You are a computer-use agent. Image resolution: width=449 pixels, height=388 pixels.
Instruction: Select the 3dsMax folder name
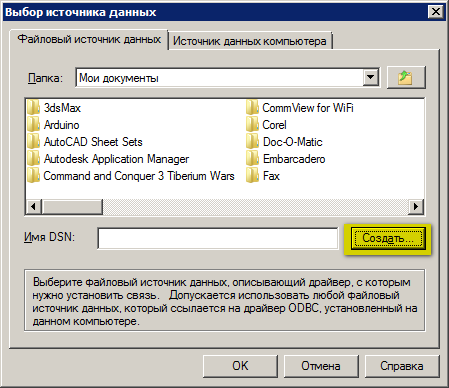tap(62, 108)
